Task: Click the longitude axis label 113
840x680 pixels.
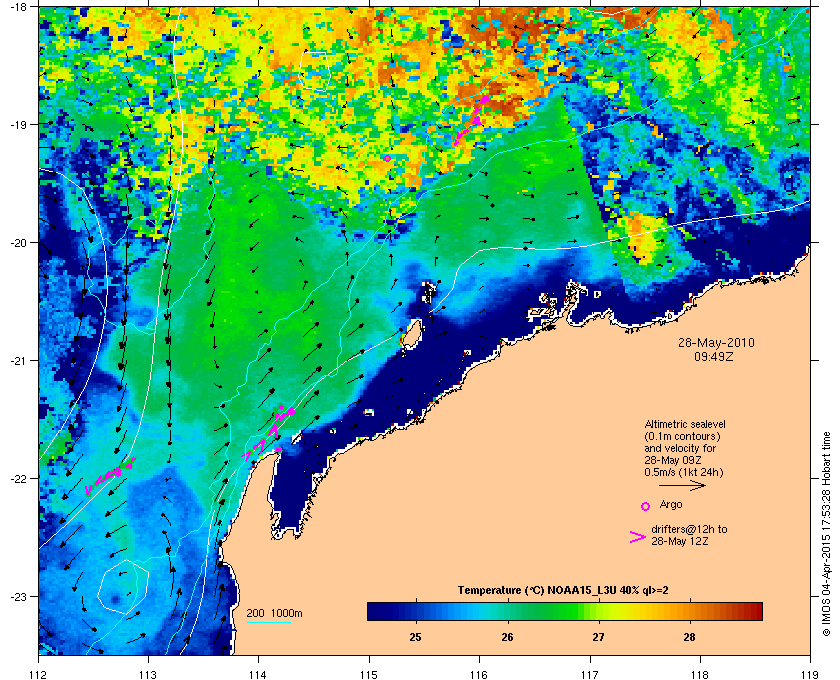Action: 148,674
